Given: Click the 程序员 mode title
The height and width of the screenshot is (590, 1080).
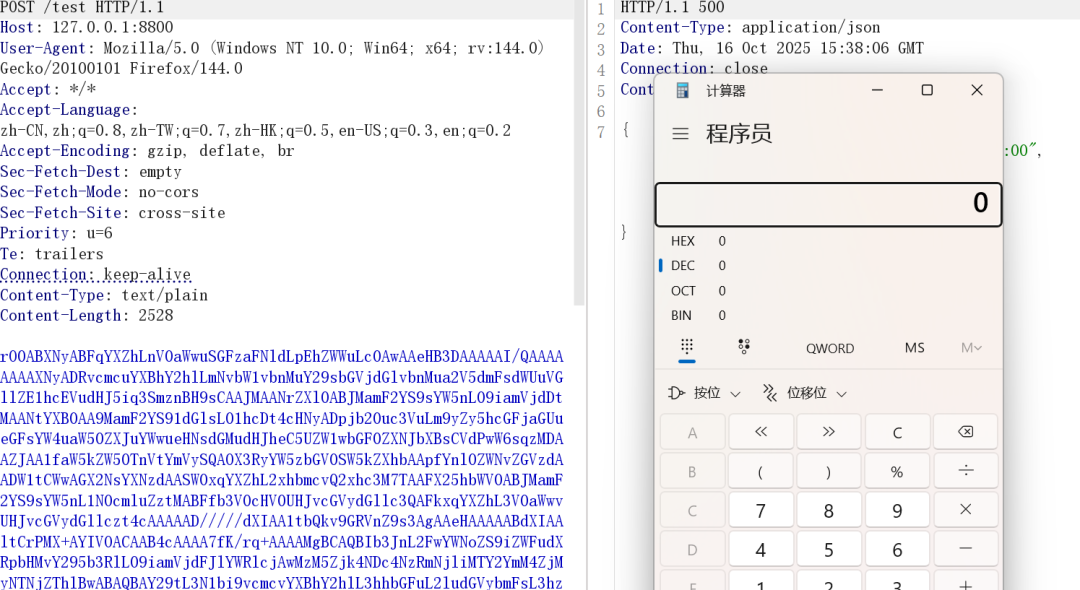Looking at the screenshot, I should point(739,134).
